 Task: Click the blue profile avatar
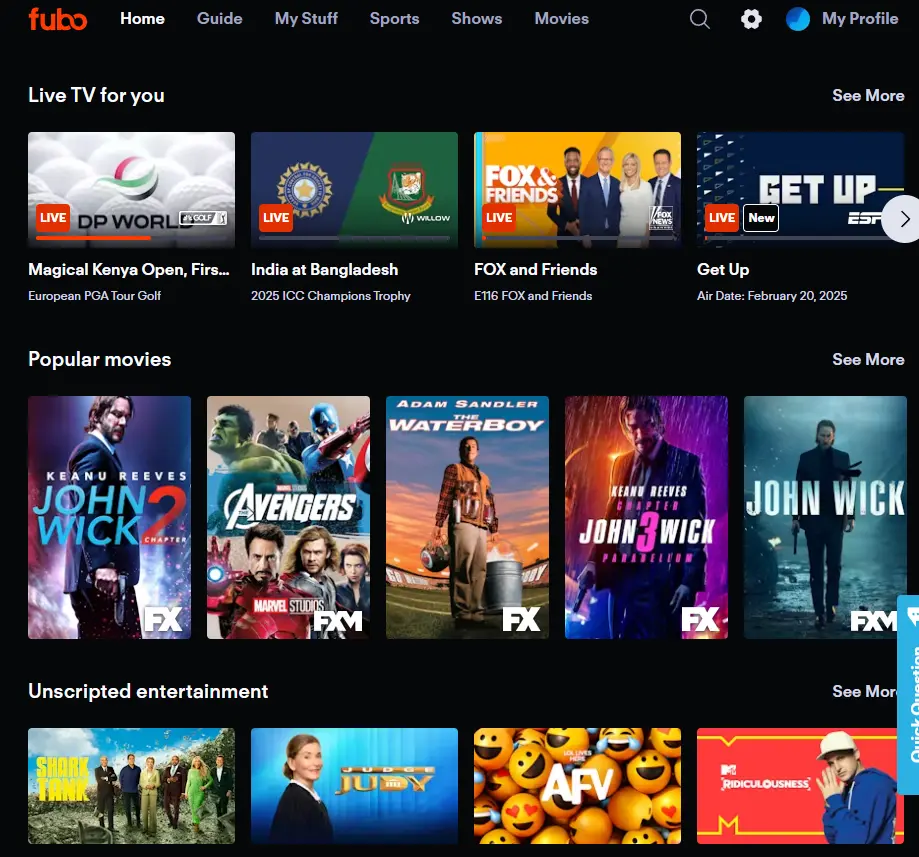pyautogui.click(x=798, y=19)
